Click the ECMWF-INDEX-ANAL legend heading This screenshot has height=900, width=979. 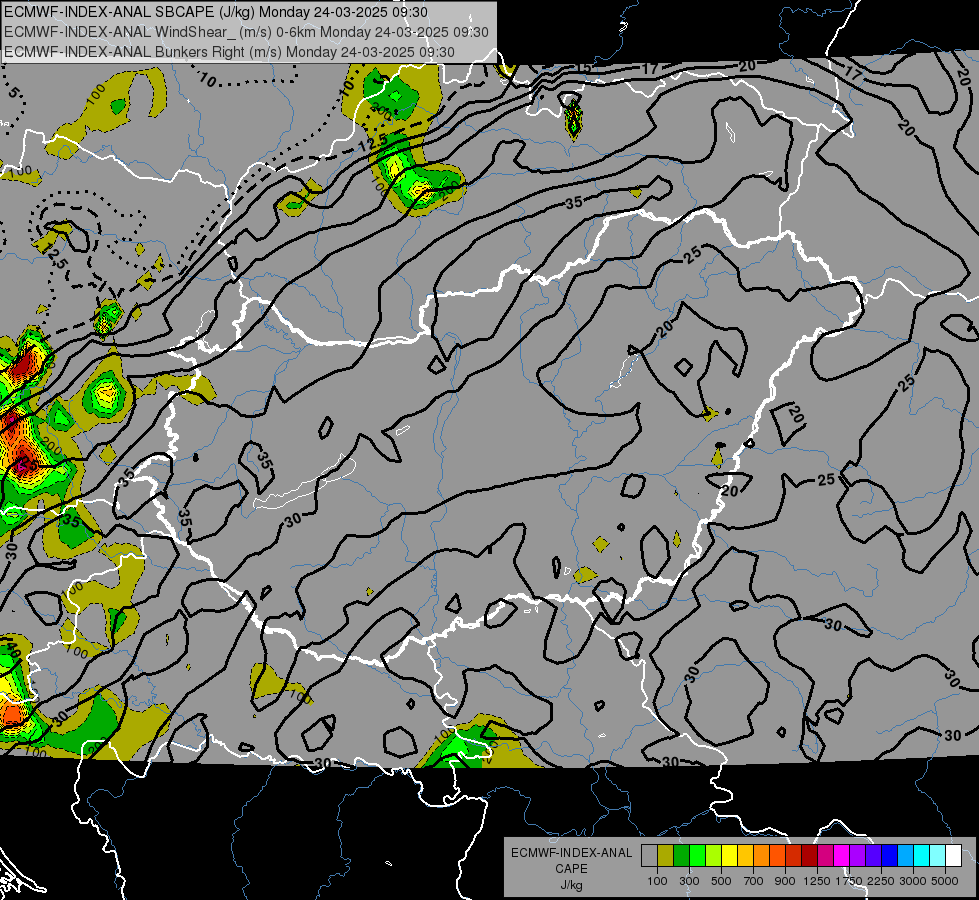571,853
